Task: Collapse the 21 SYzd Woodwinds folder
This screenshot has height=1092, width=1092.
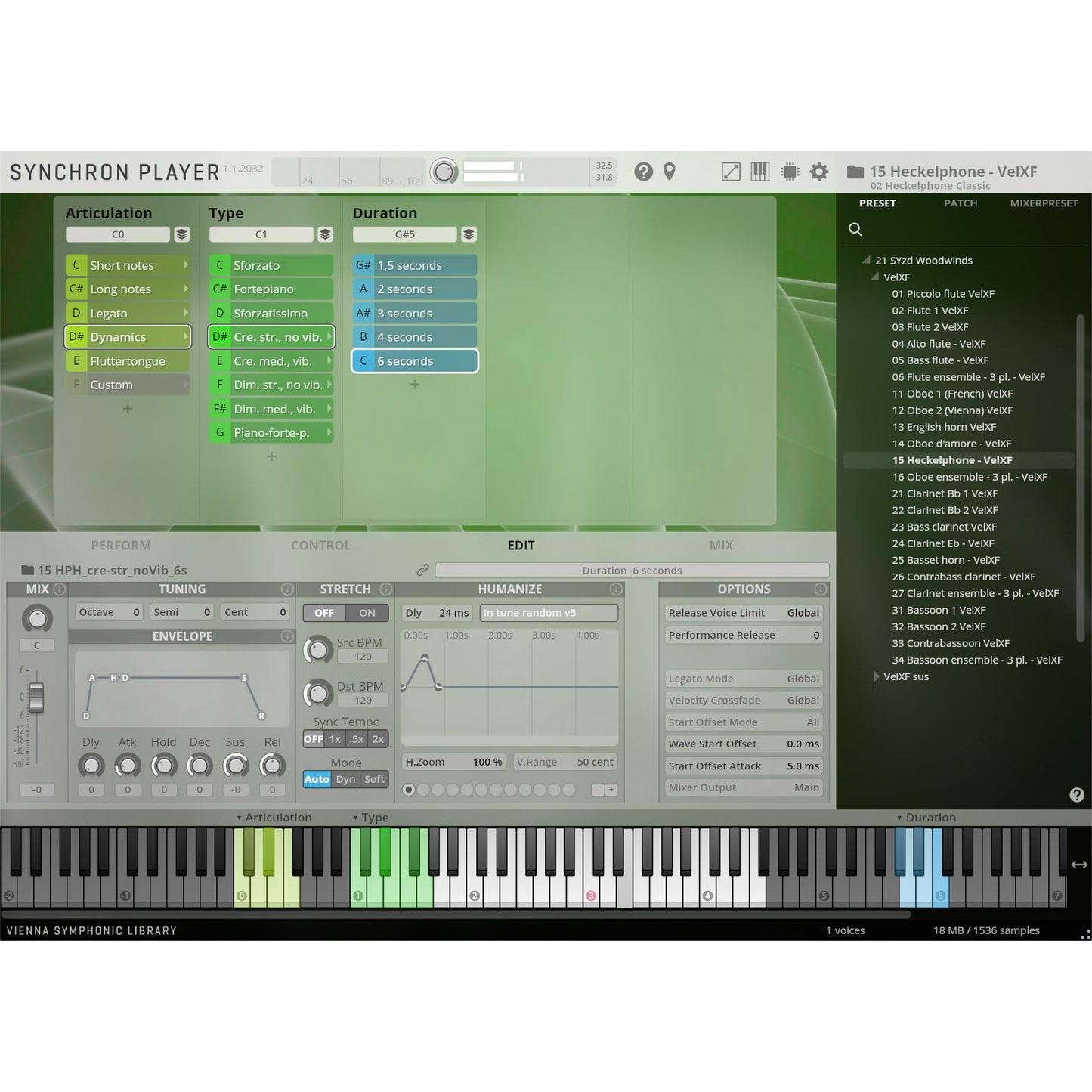Action: tap(867, 260)
